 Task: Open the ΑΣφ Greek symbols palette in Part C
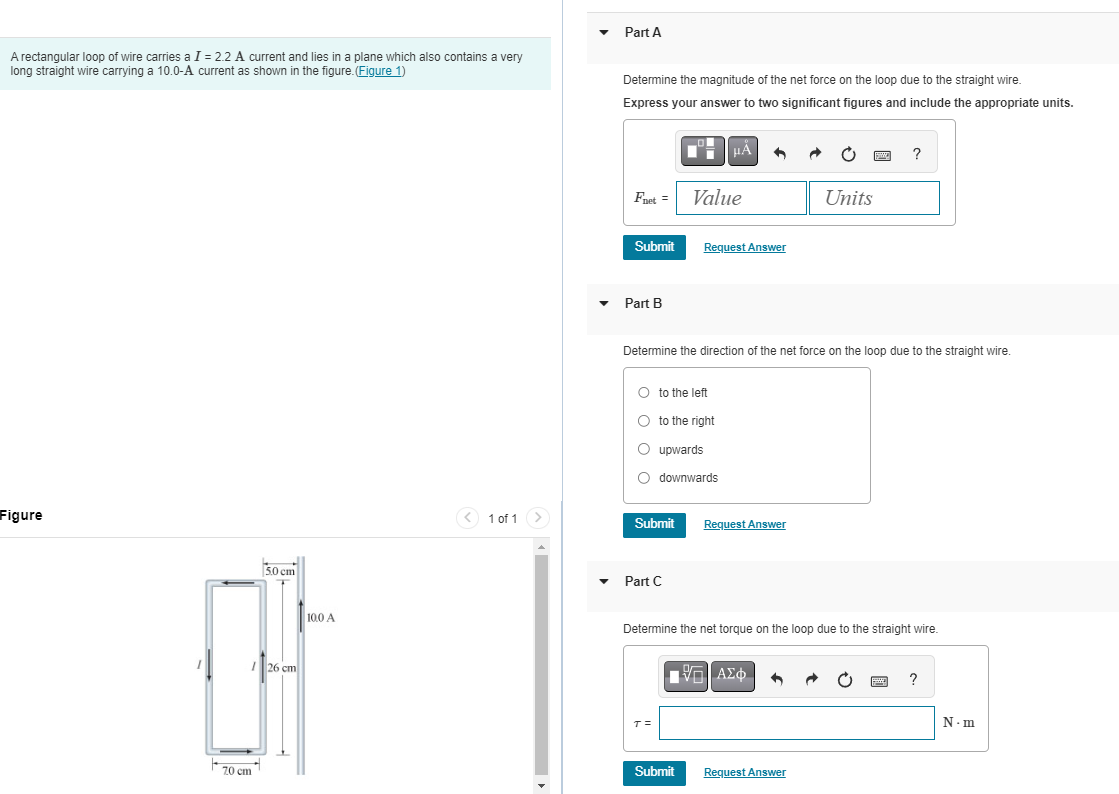(733, 676)
